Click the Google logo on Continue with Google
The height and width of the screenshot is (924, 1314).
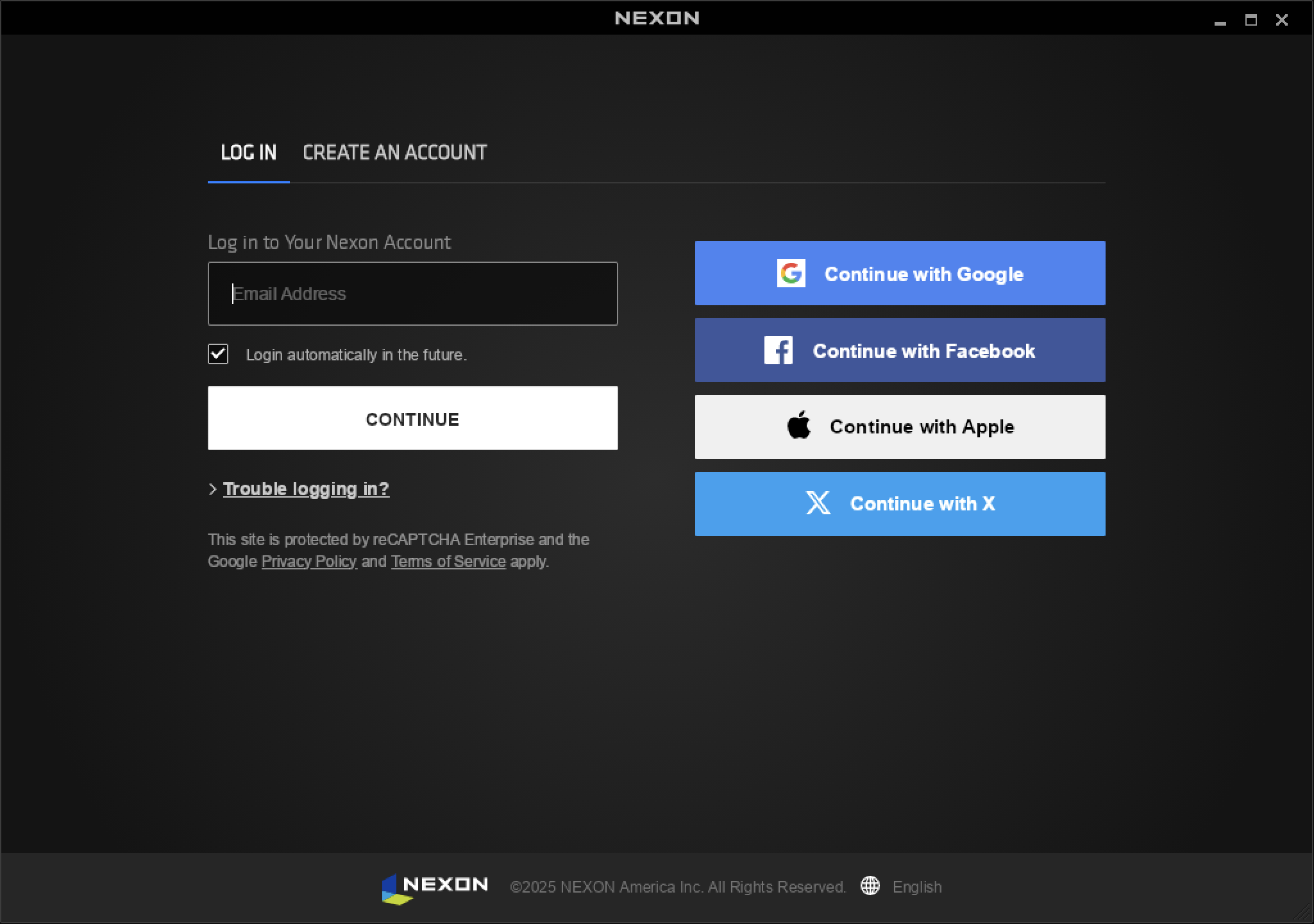click(x=791, y=273)
